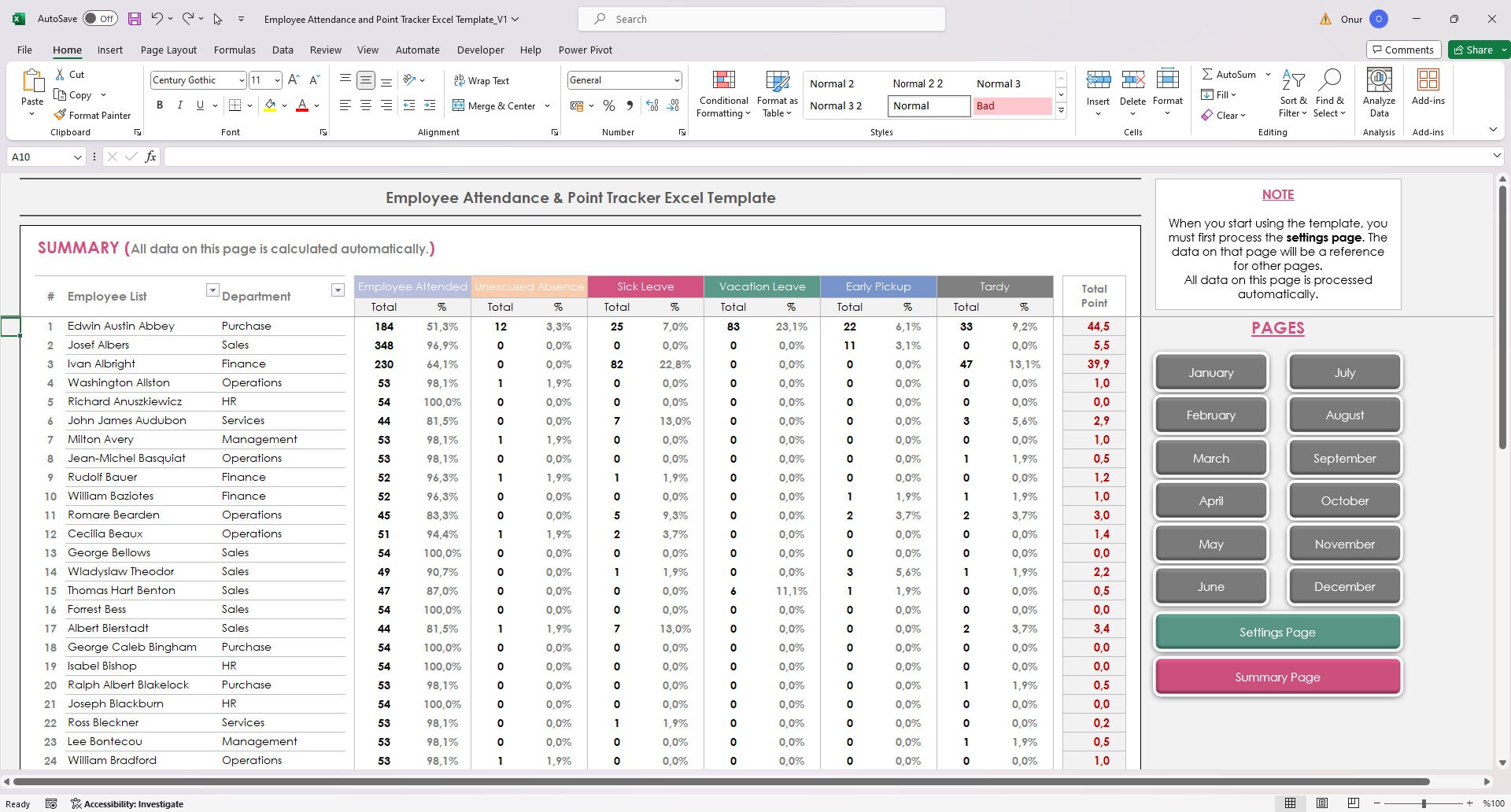Open the Department column filter

(x=338, y=290)
